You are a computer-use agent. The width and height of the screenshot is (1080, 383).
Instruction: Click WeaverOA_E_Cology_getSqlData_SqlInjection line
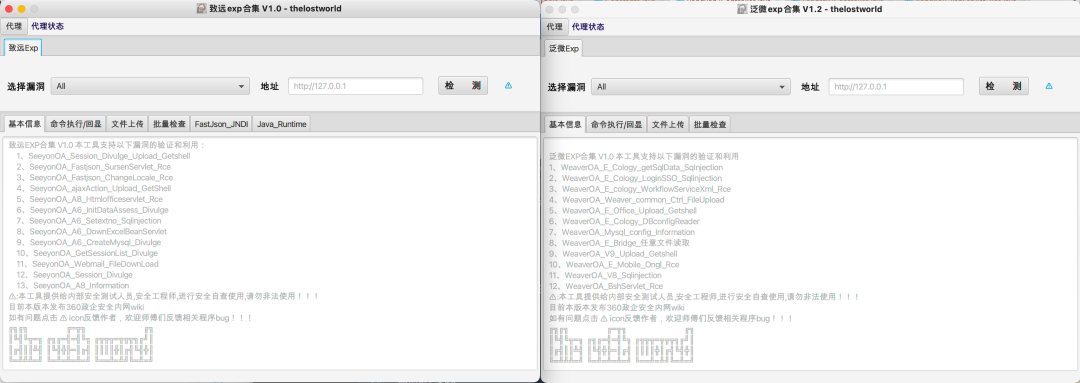pos(636,167)
